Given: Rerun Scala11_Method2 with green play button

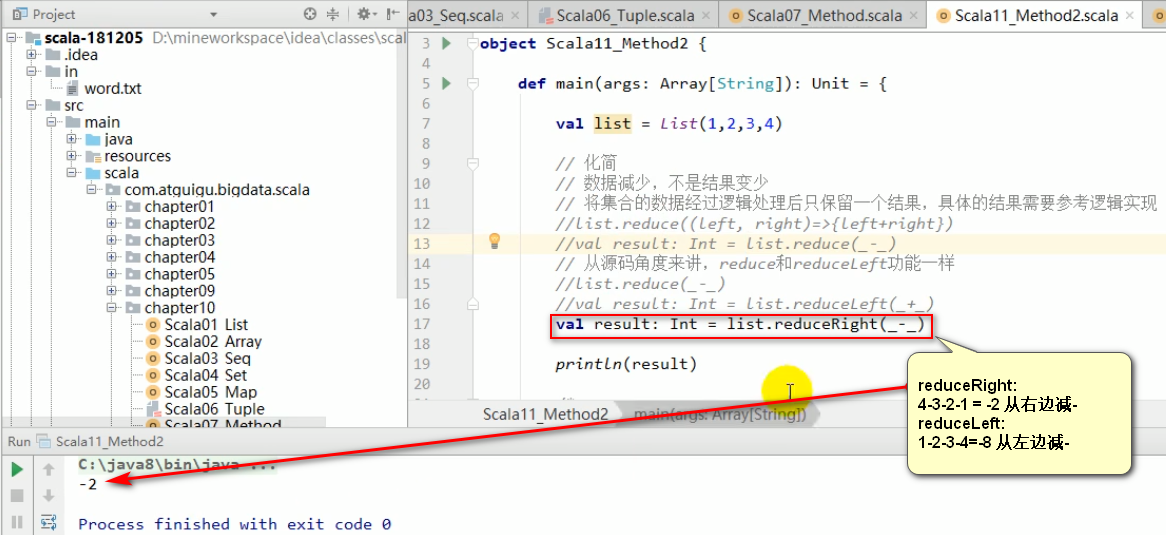Looking at the screenshot, I should click(17, 470).
